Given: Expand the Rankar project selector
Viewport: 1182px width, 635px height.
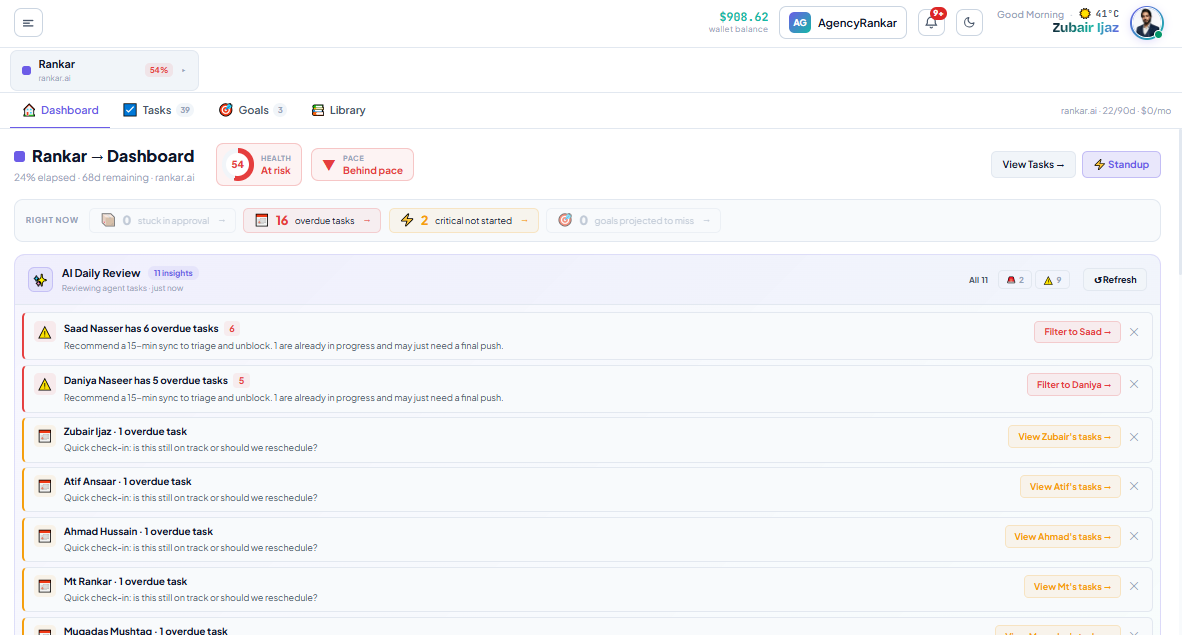Looking at the screenshot, I should tap(105, 70).
